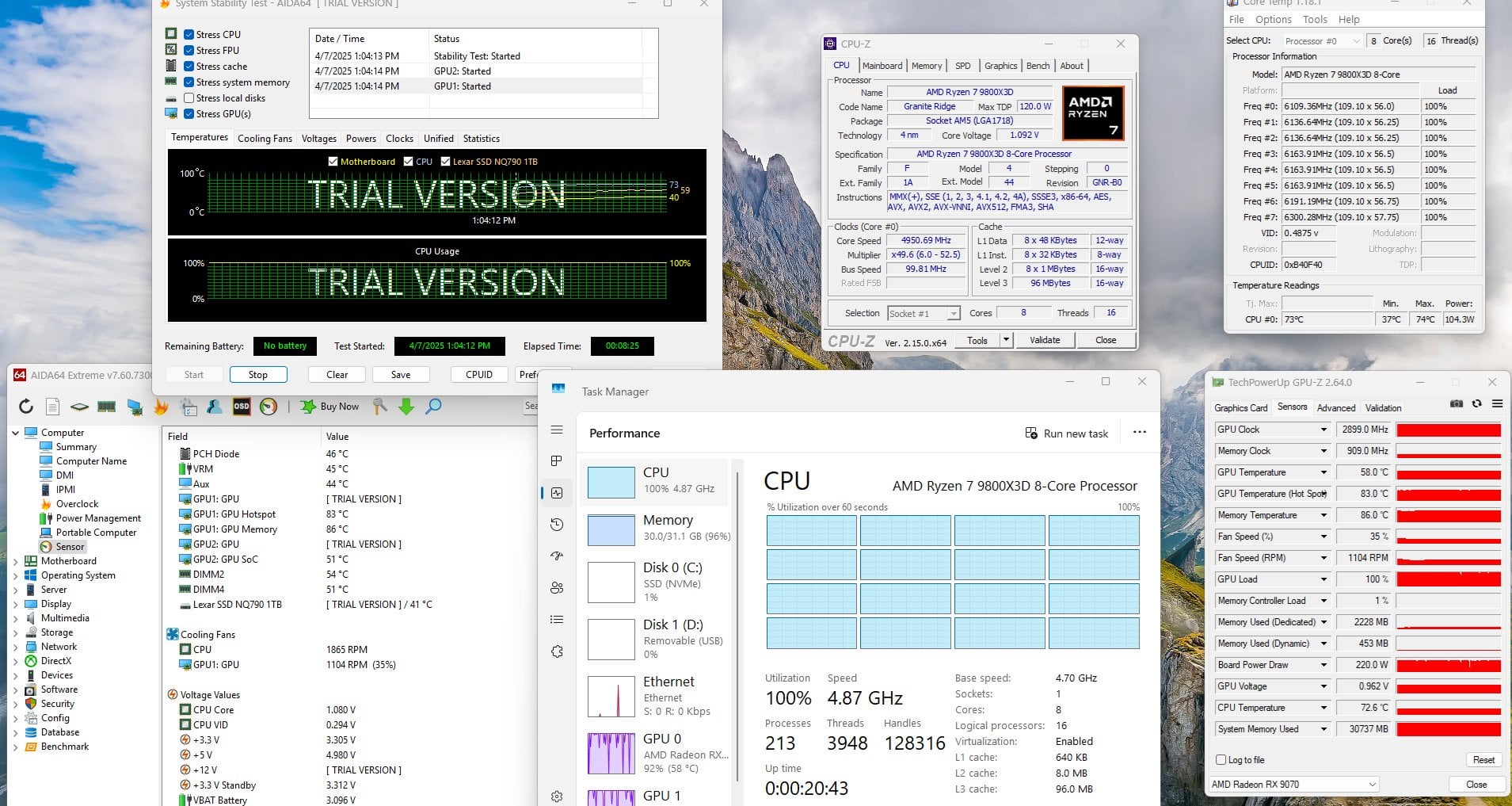Select the Ethernet performance graph in Task Manager

pos(611,696)
